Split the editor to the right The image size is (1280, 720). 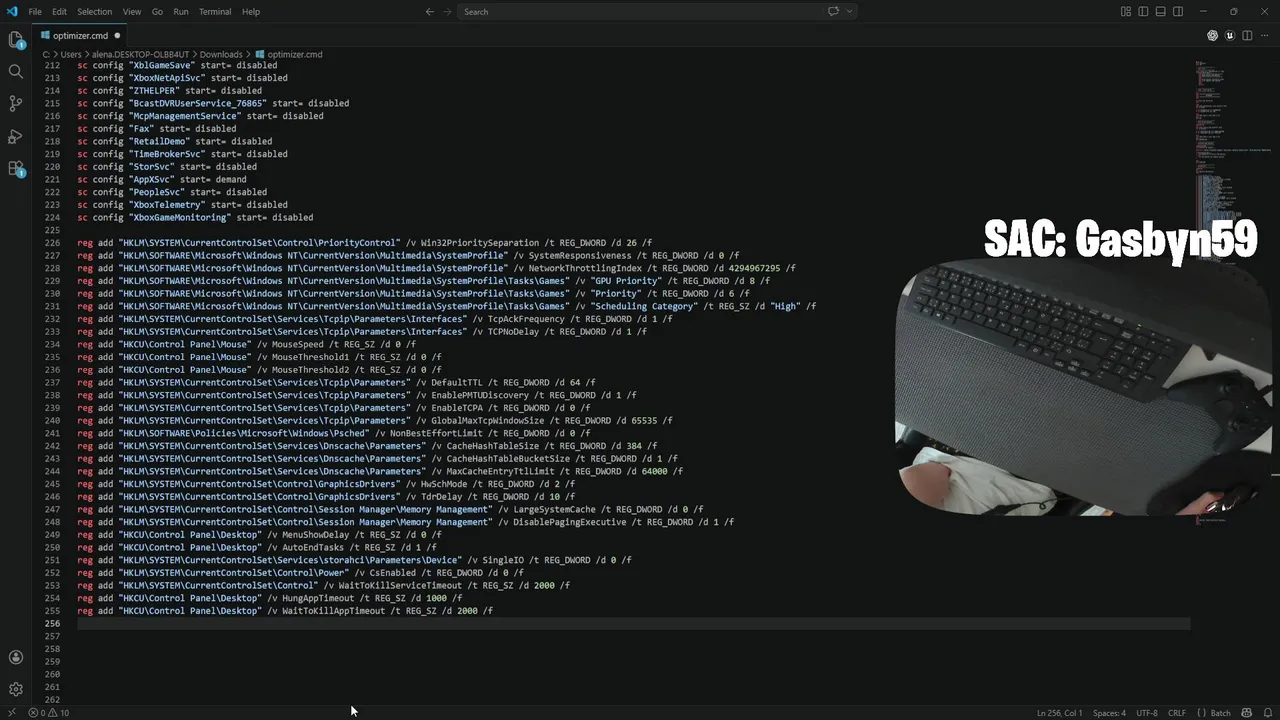1247,35
